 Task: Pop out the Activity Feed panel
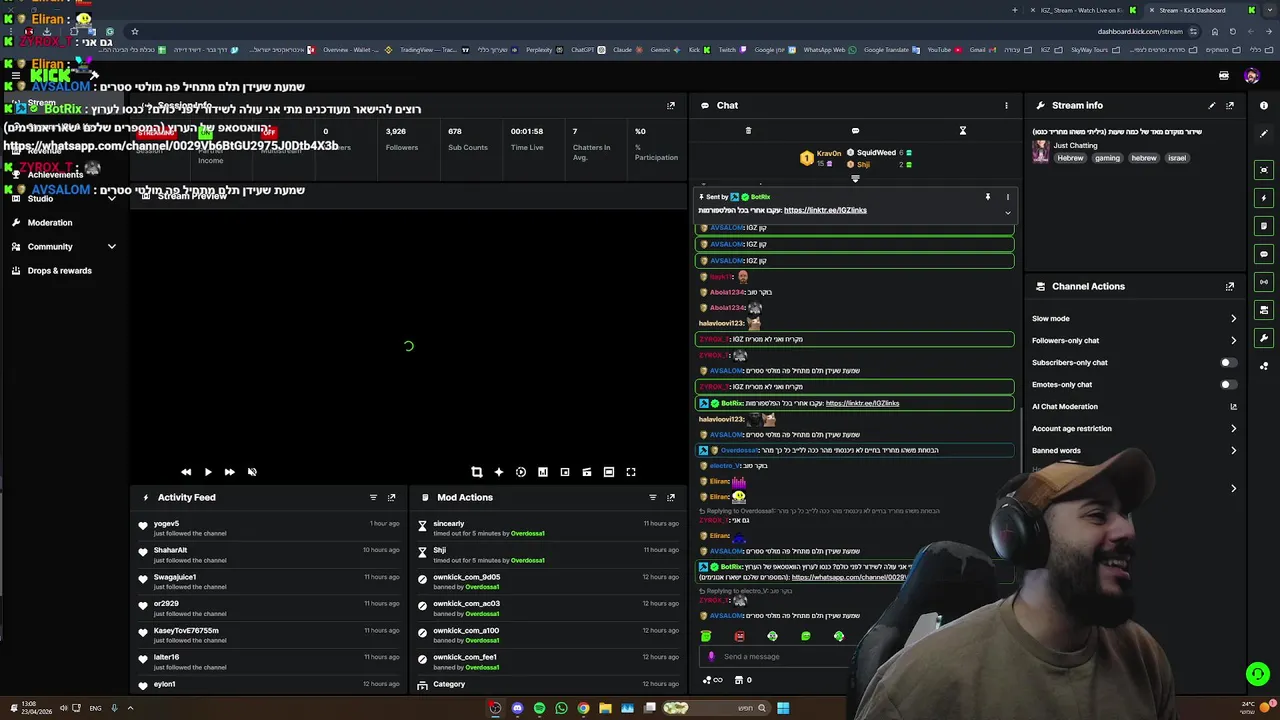coord(391,497)
